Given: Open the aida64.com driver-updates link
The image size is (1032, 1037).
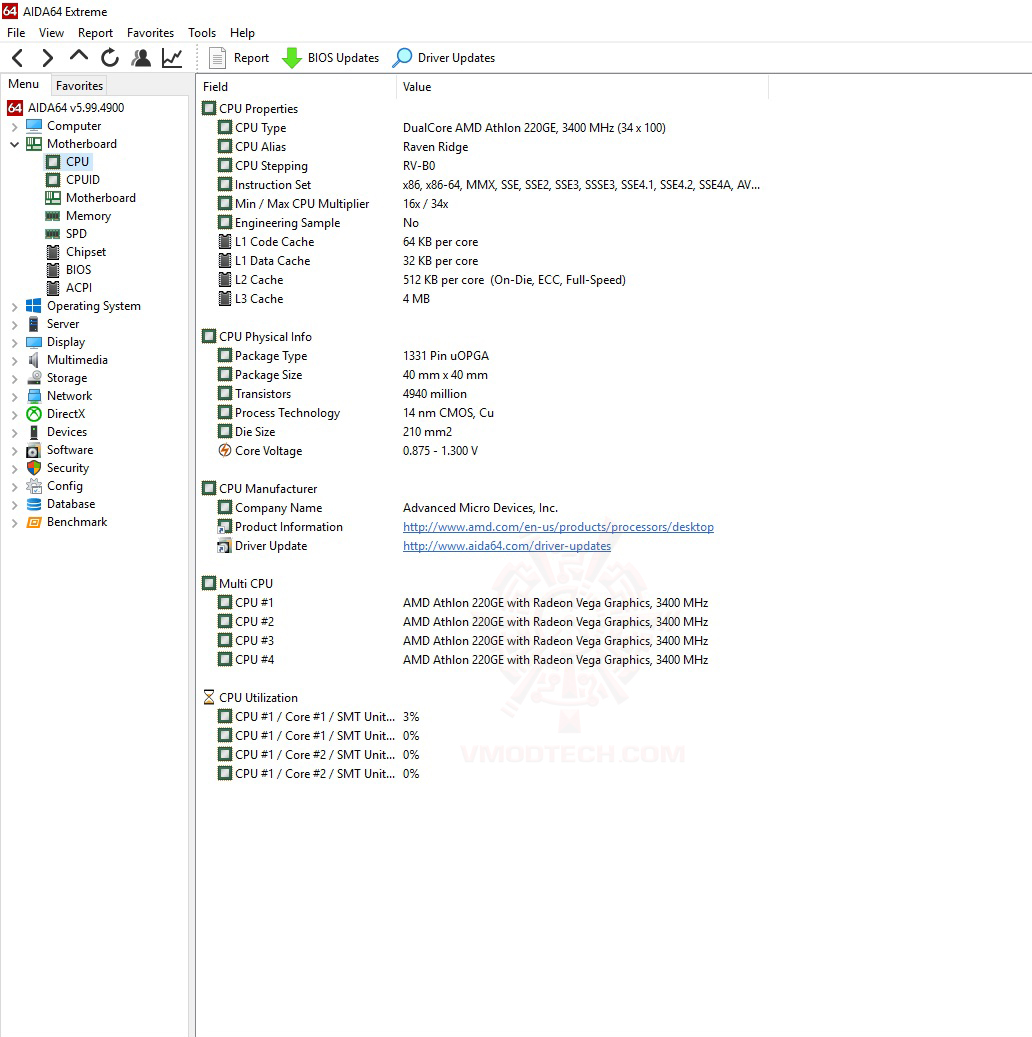Looking at the screenshot, I should tap(507, 546).
